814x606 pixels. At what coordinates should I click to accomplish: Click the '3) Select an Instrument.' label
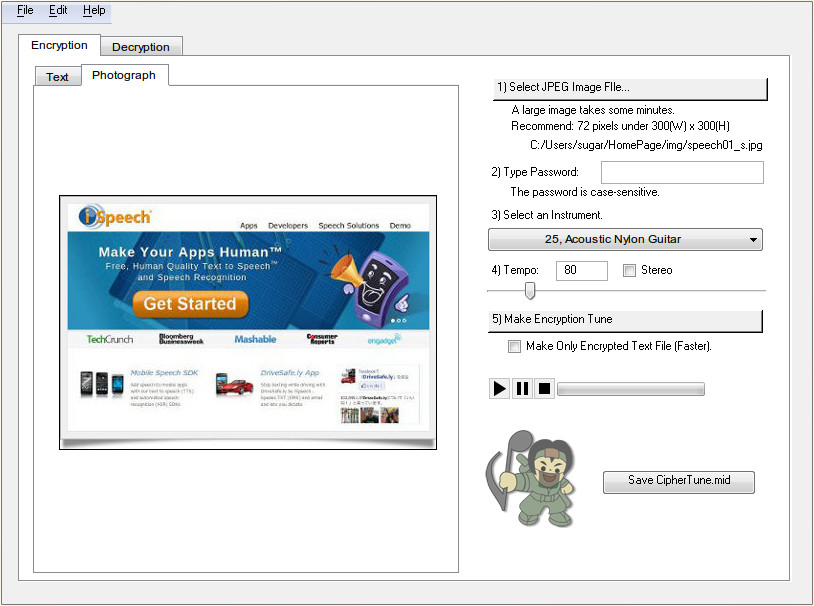click(547, 215)
